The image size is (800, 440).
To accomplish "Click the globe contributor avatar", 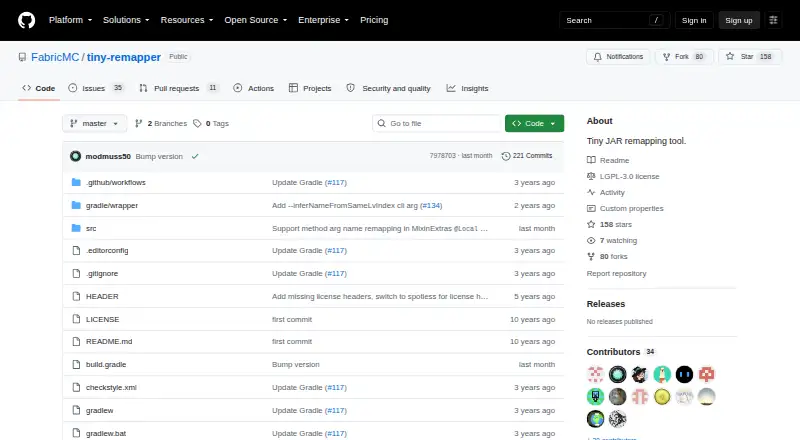I will (x=595, y=419).
